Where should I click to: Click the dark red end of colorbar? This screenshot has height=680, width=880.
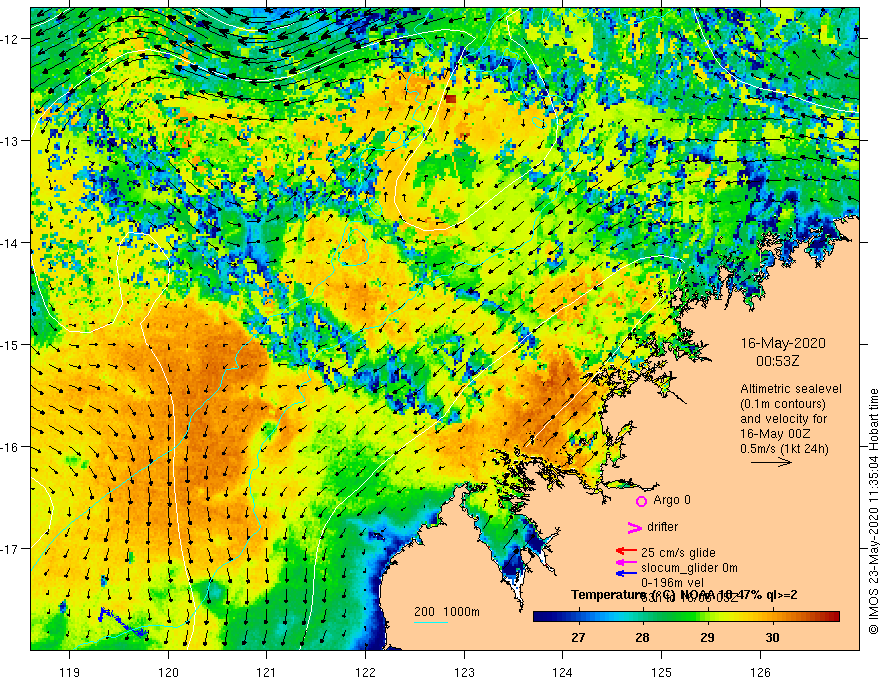tap(833, 617)
